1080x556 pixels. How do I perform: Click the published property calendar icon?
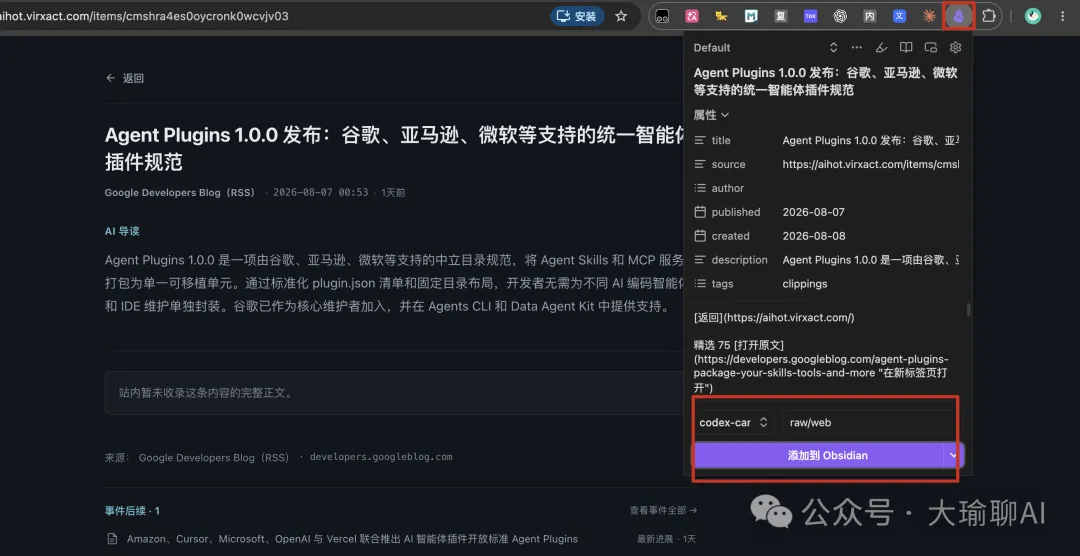click(700, 212)
